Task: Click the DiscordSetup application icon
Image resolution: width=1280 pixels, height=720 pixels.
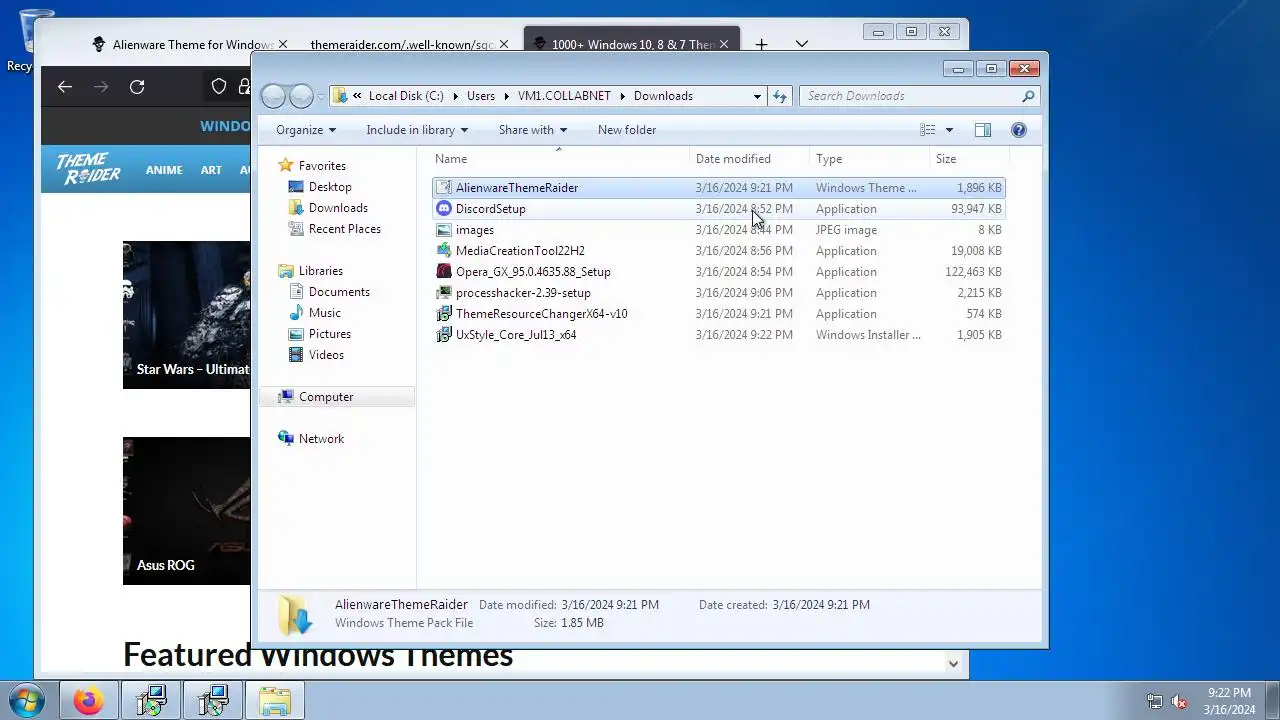Action: coord(444,209)
